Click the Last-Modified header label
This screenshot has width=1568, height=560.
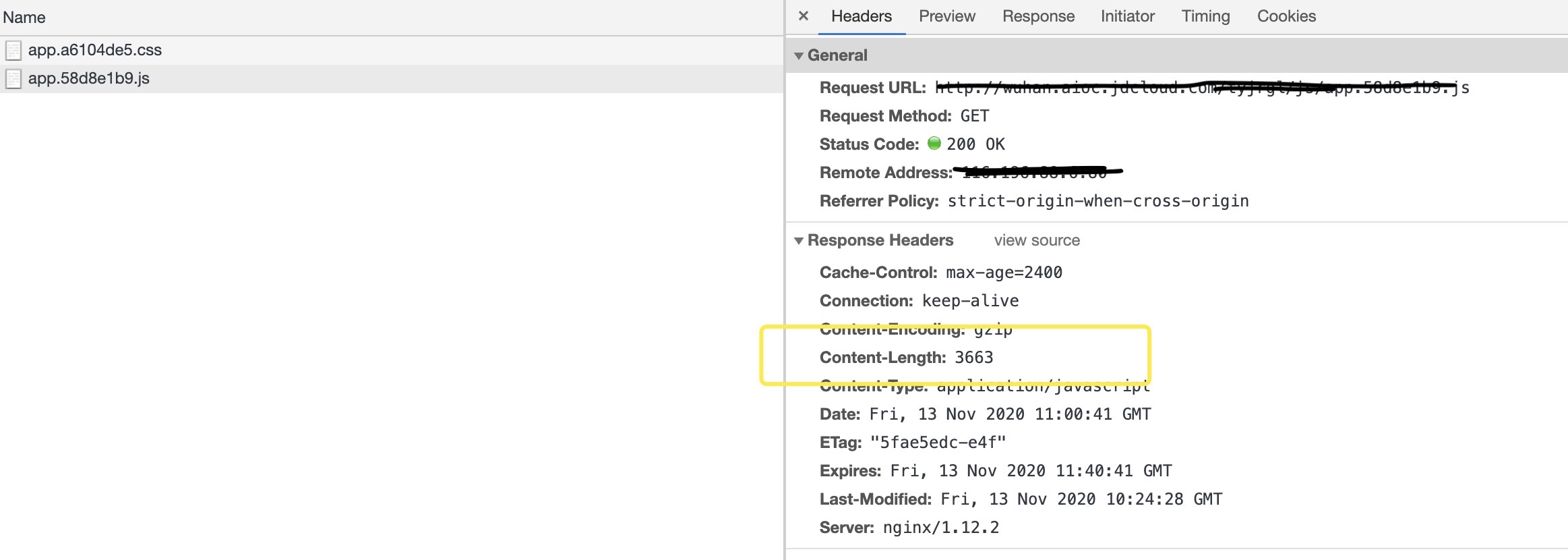[x=876, y=499]
